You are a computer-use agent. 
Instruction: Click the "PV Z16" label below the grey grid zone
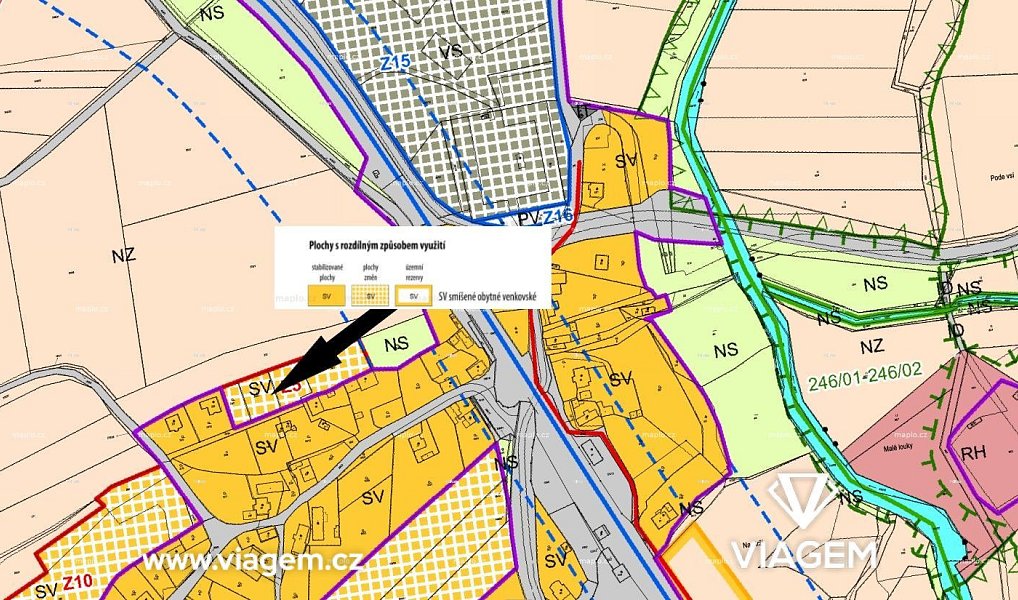point(545,218)
